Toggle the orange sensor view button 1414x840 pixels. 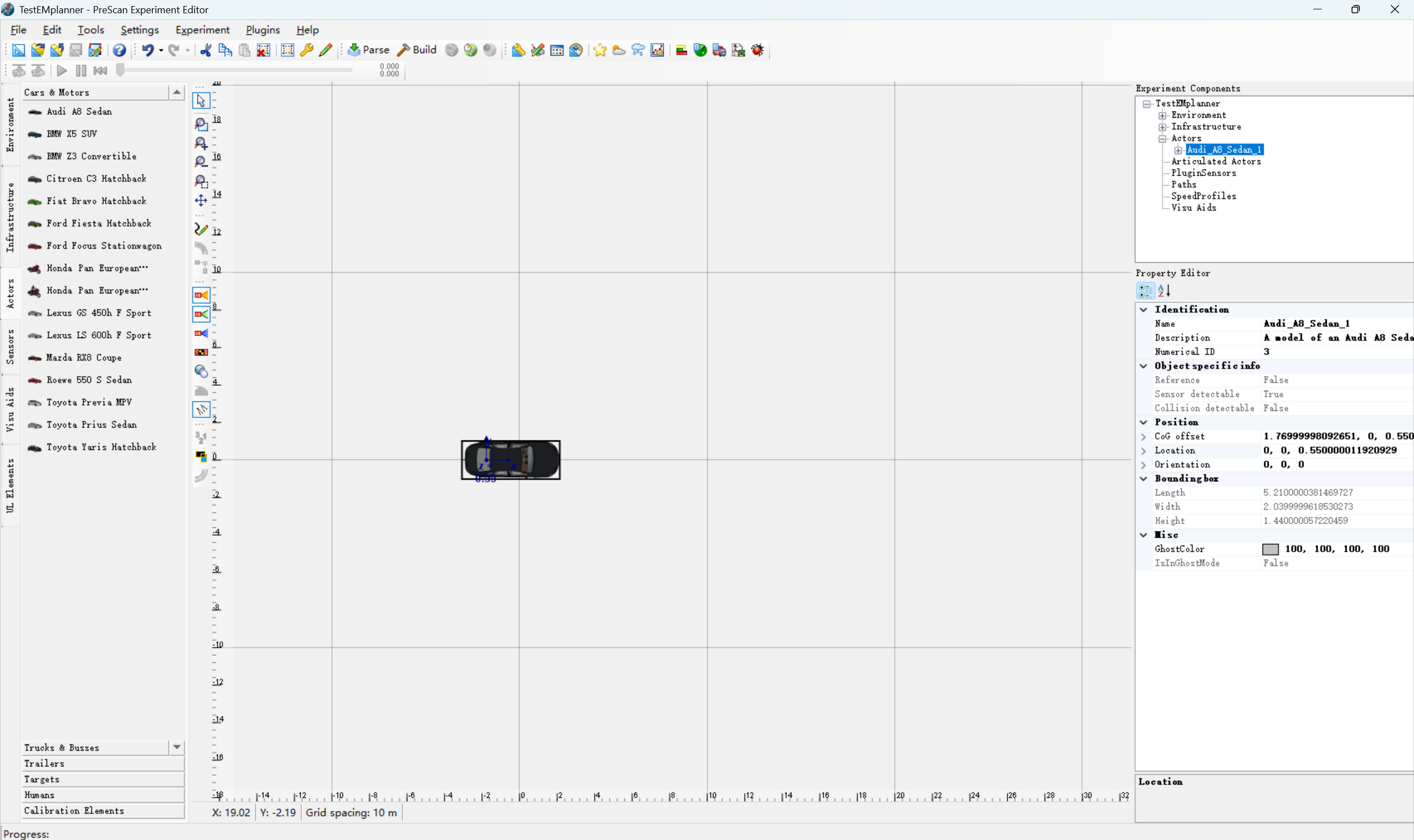[x=201, y=295]
